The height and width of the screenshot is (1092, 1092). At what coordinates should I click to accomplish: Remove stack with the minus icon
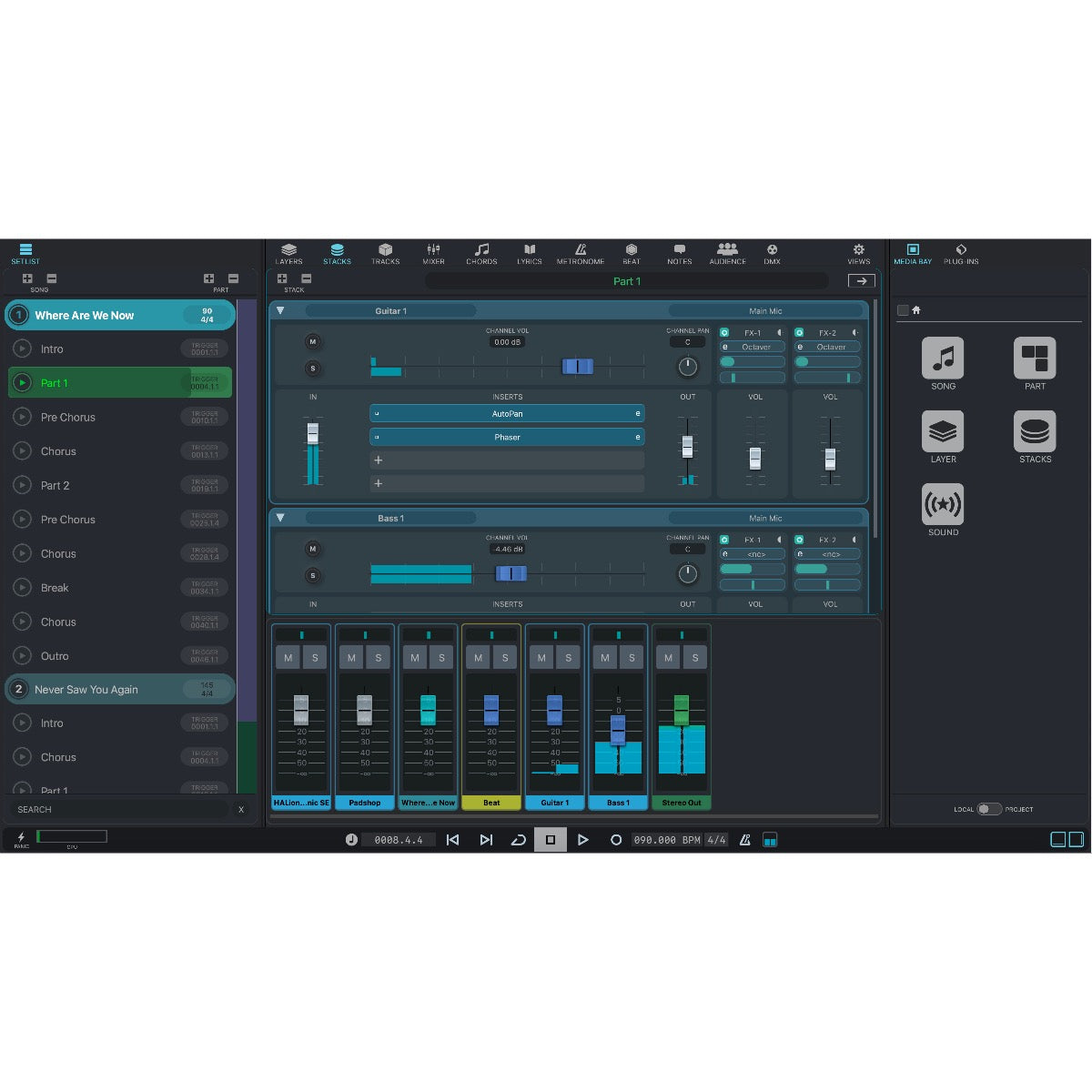306,278
